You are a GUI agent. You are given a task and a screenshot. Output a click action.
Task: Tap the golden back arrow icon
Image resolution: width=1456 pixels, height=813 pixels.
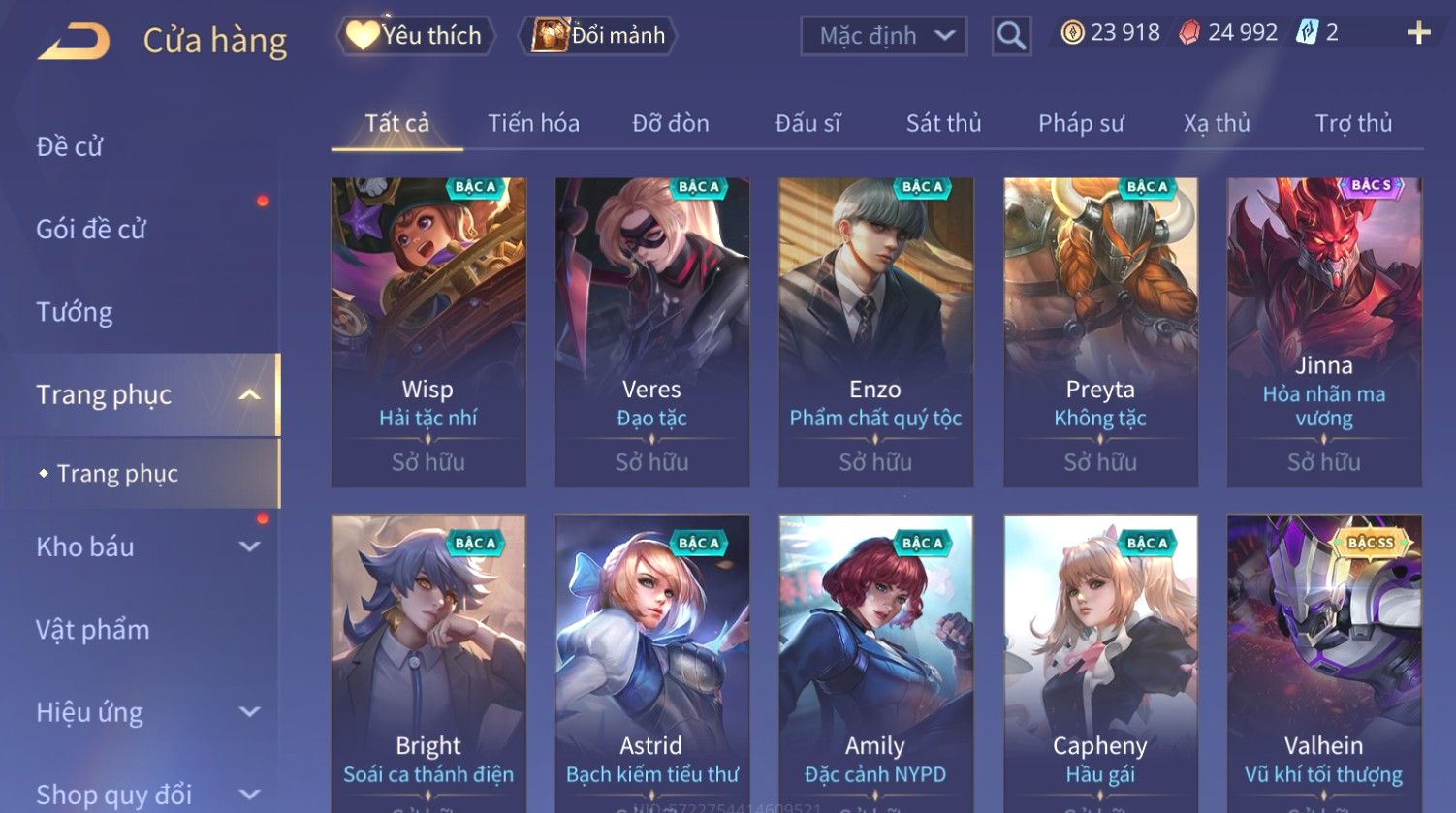click(x=75, y=42)
